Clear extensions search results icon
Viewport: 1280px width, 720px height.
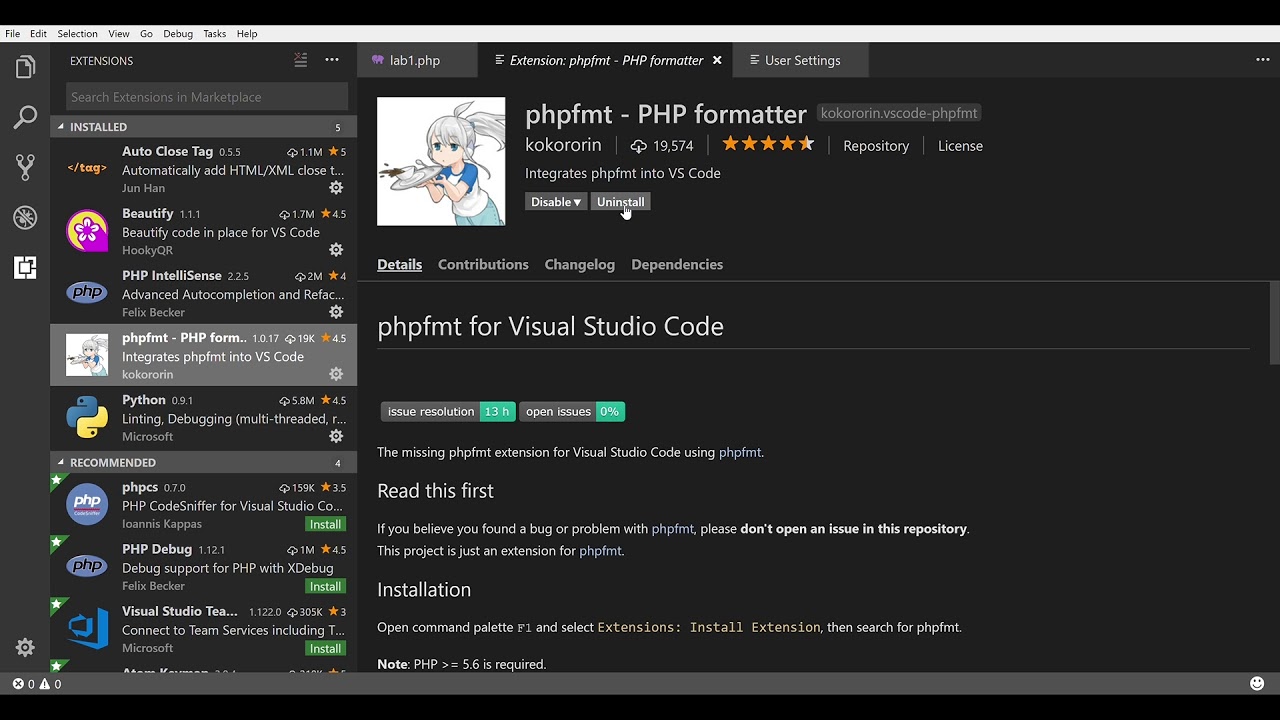click(x=300, y=60)
